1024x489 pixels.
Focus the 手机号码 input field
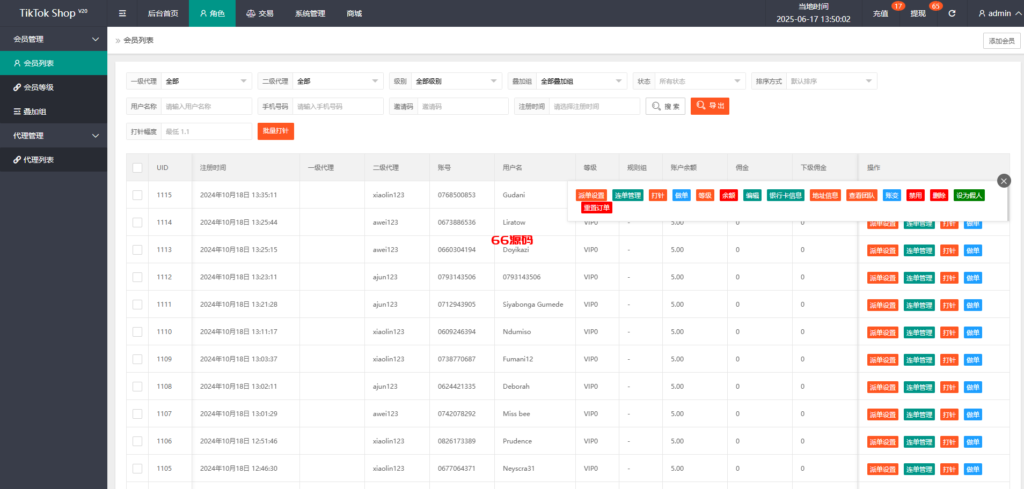point(338,106)
